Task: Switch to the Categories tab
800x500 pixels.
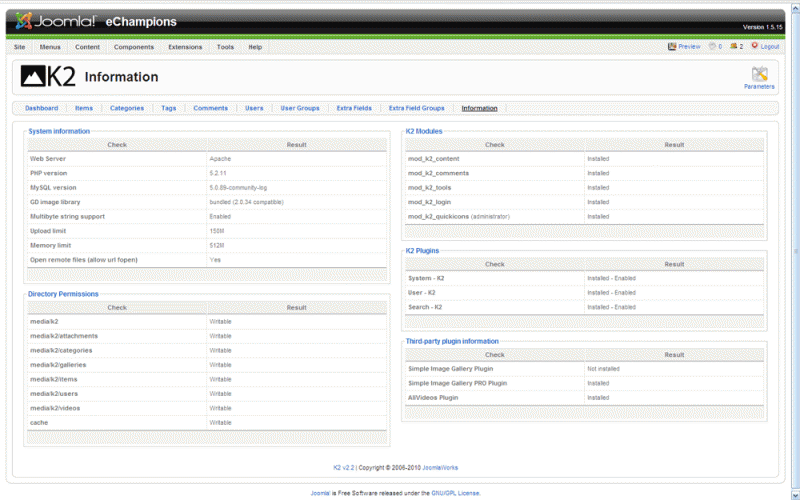Action: [127, 108]
